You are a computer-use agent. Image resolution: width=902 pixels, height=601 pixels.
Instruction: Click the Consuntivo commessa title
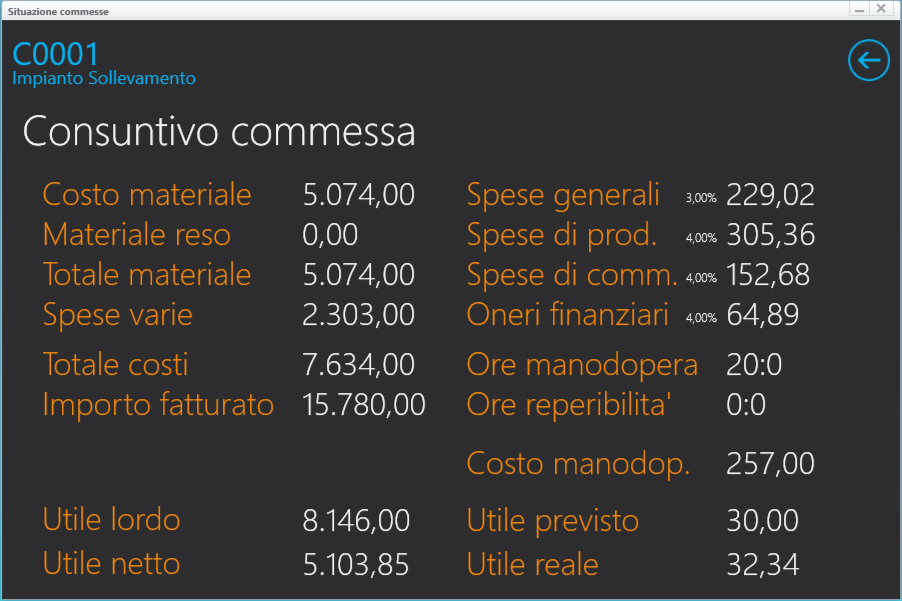(x=219, y=131)
